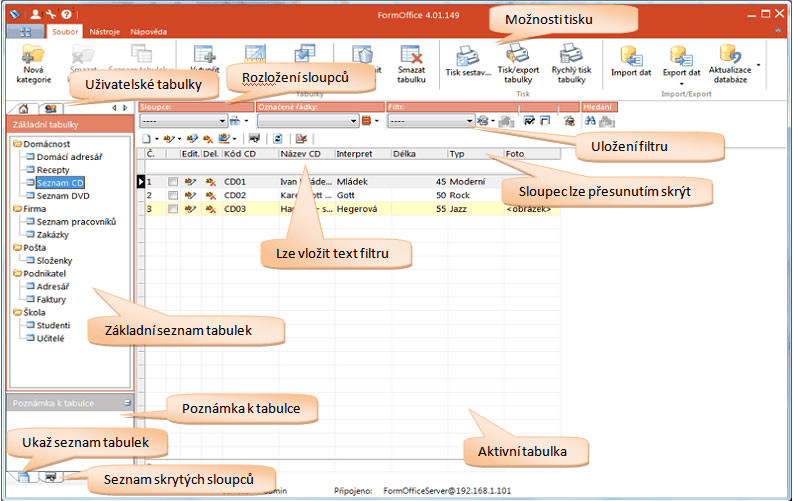793x501 pixels.
Task: Click the refresh icon in table toolbar
Action: tap(278, 139)
